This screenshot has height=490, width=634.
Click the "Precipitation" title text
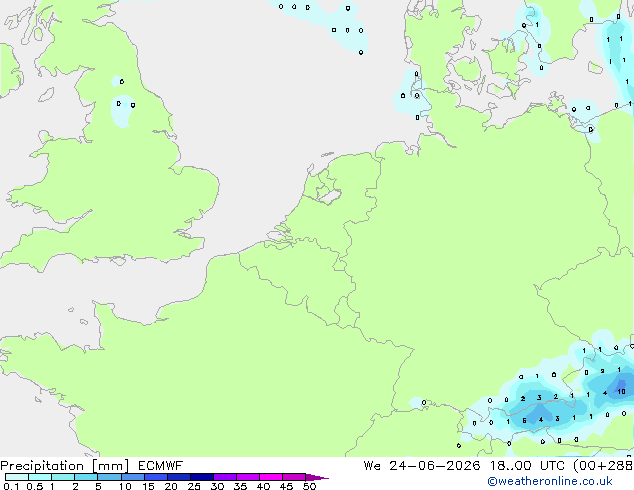(x=42, y=466)
